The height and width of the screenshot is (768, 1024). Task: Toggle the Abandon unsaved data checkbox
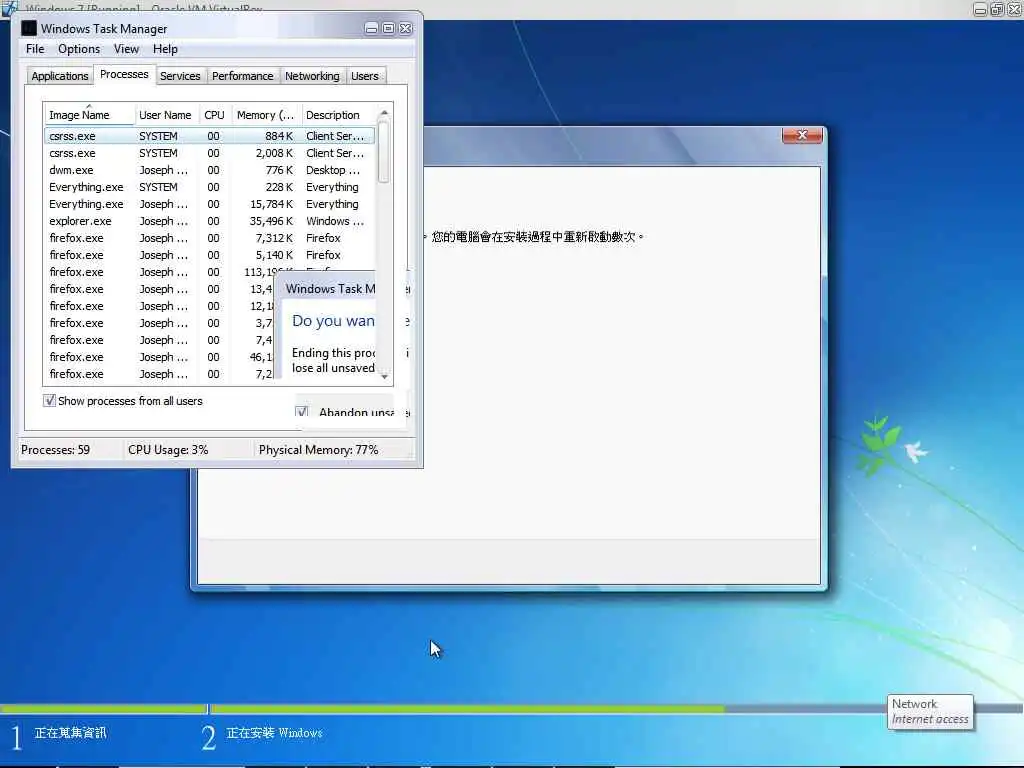pyautogui.click(x=302, y=411)
